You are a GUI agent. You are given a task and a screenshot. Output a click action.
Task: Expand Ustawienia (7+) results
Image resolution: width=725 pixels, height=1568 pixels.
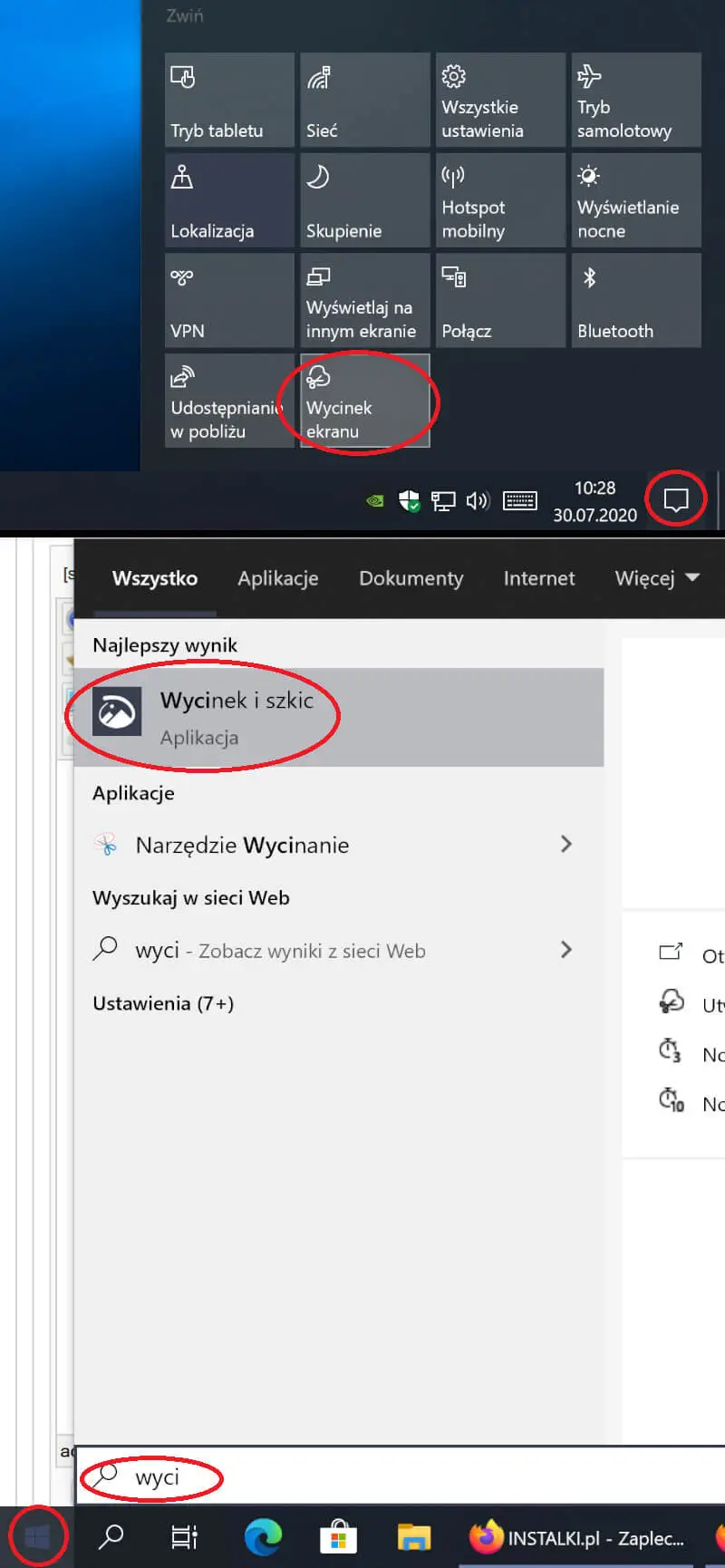163,1003
